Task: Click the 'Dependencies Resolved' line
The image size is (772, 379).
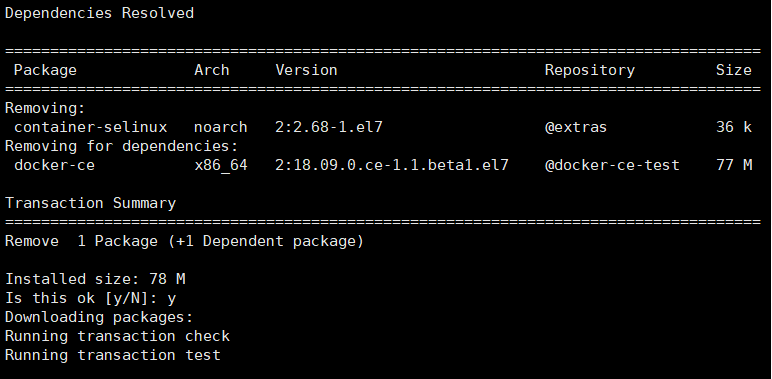Action: click(x=99, y=13)
